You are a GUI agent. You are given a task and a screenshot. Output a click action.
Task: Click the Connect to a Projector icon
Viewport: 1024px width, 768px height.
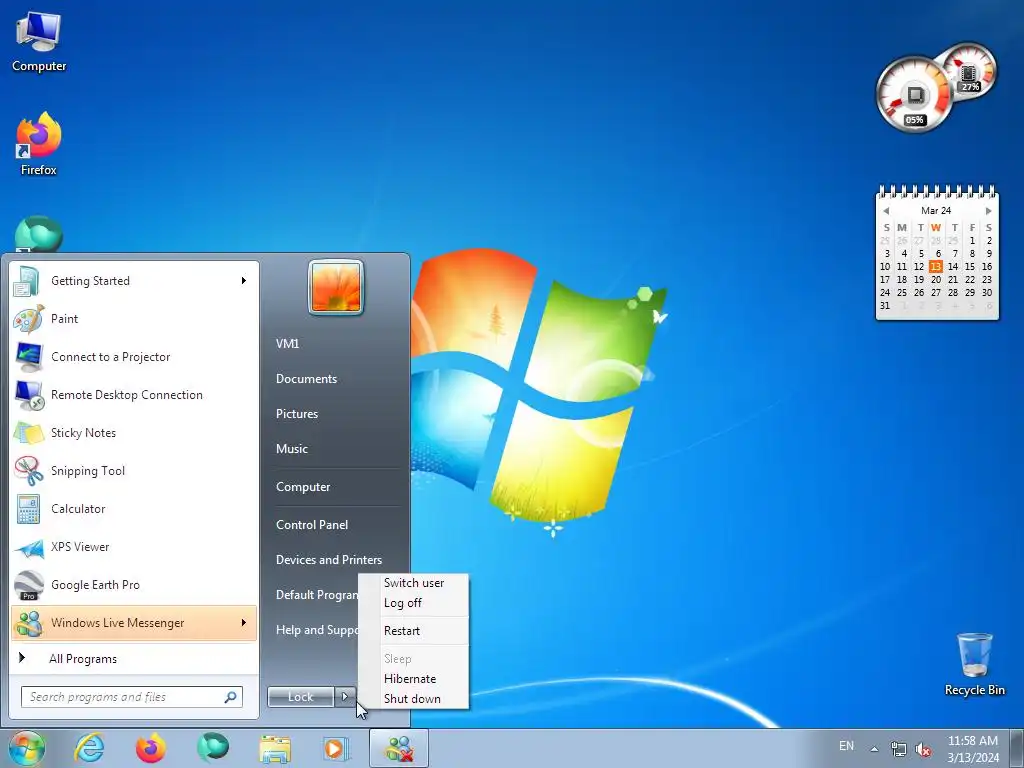click(x=28, y=357)
